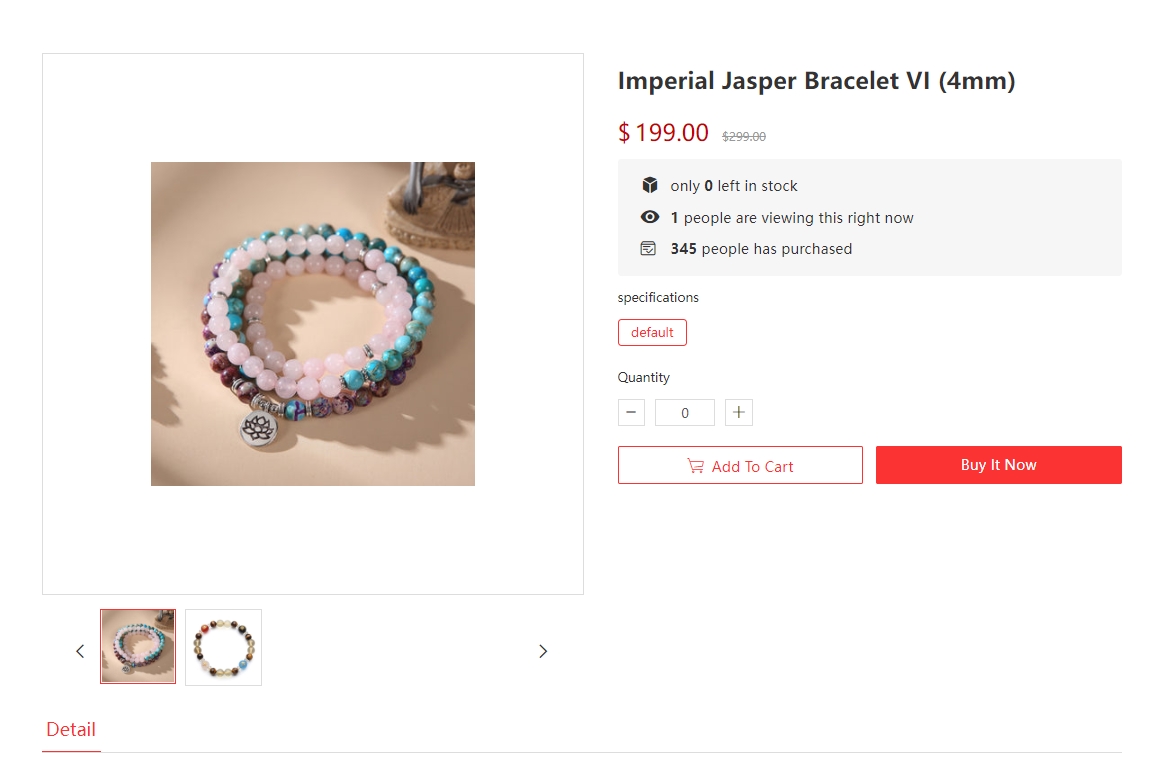The image size is (1163, 769).
Task: Select the pink beaded bracelet thumbnail
Action: [x=138, y=647]
